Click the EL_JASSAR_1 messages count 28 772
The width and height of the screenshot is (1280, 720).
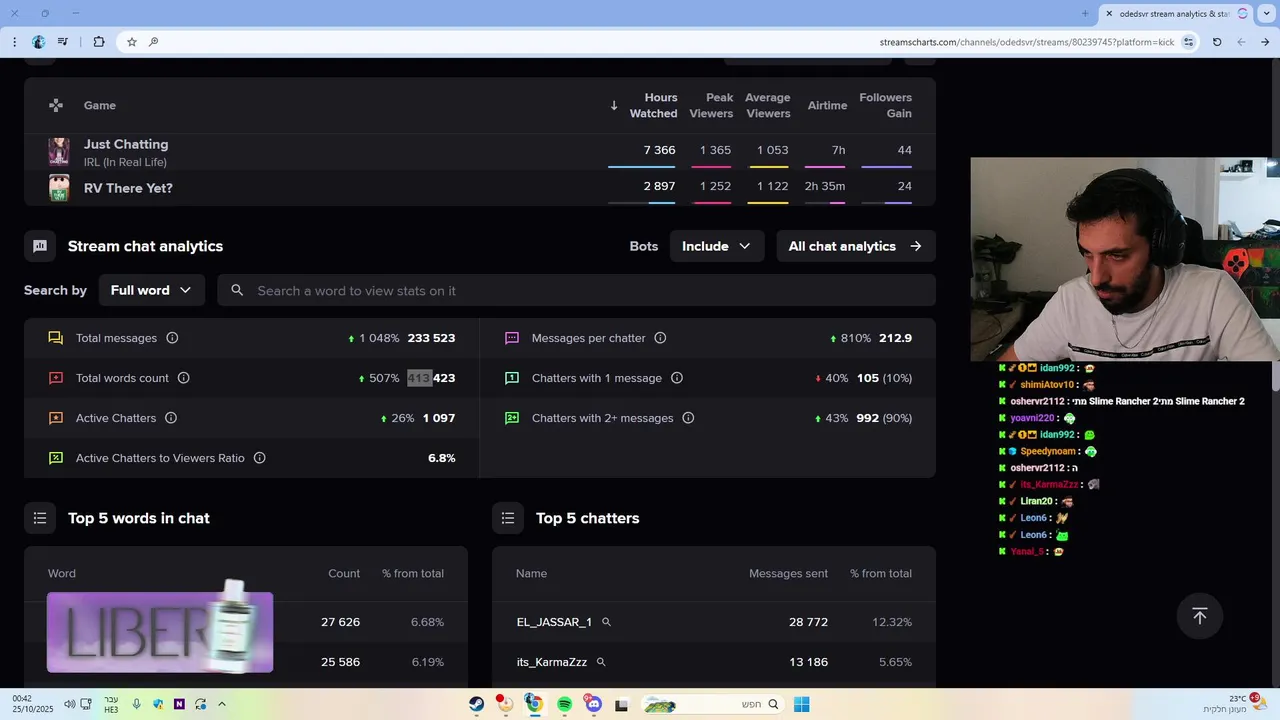point(808,622)
